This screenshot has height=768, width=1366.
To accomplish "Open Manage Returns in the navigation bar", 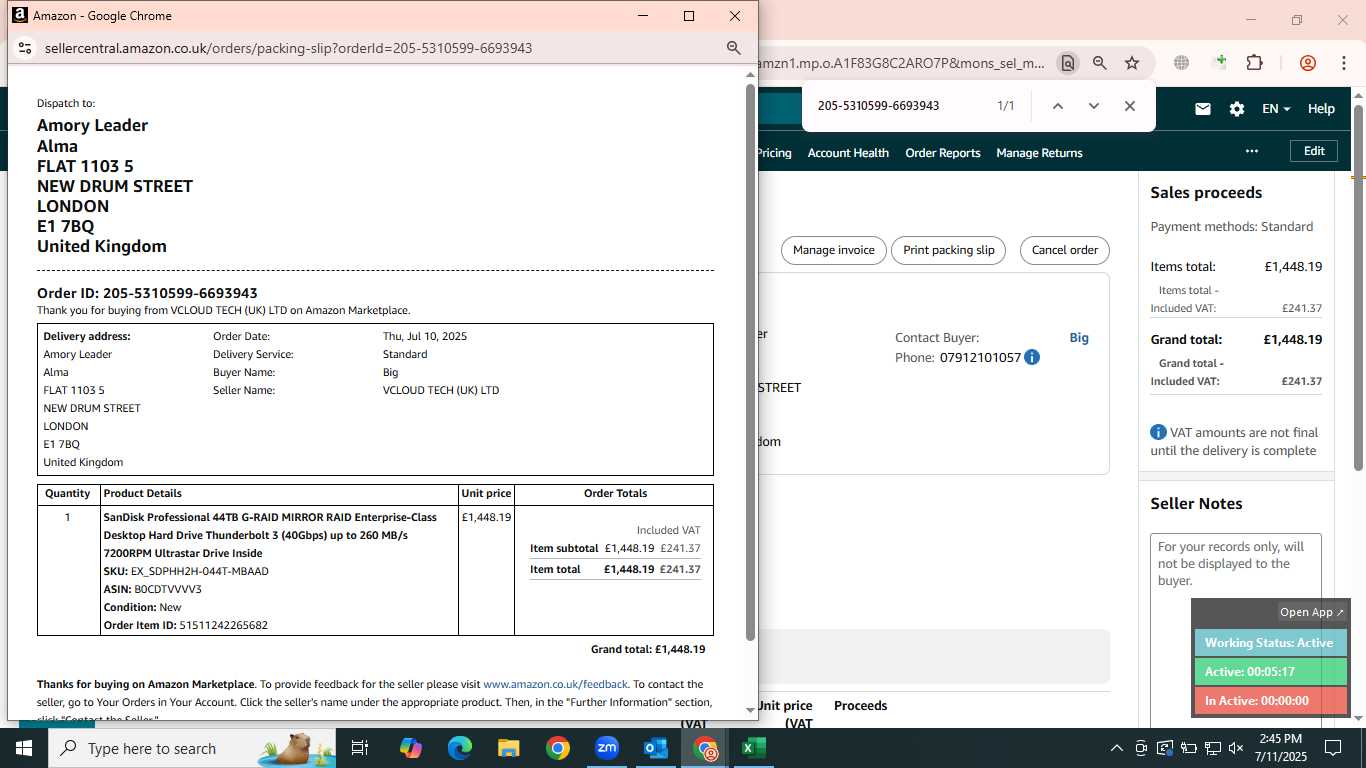I will (1040, 153).
